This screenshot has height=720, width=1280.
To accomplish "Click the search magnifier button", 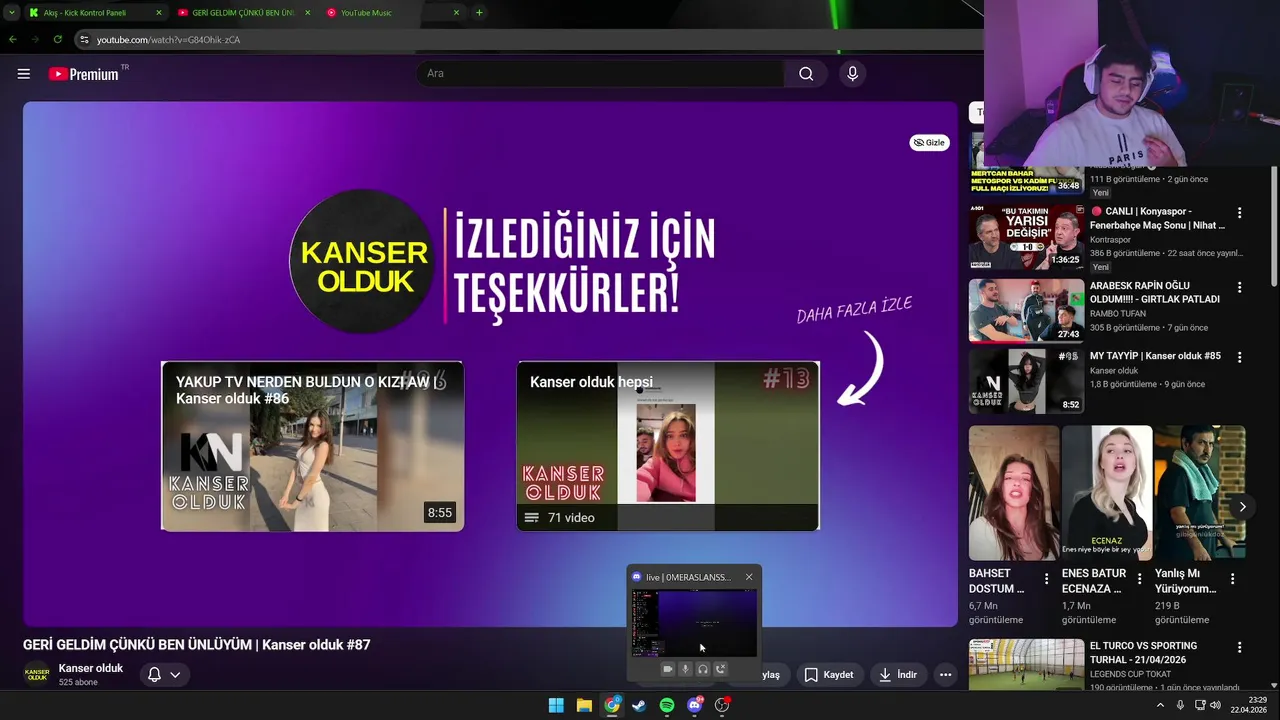I will tap(806, 74).
